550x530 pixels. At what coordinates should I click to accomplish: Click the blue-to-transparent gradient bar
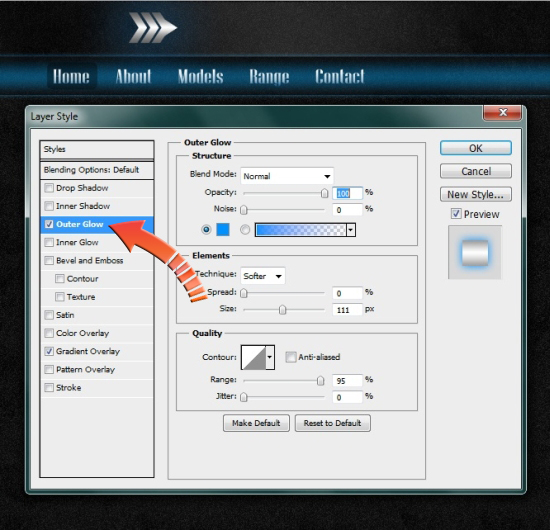point(301,230)
